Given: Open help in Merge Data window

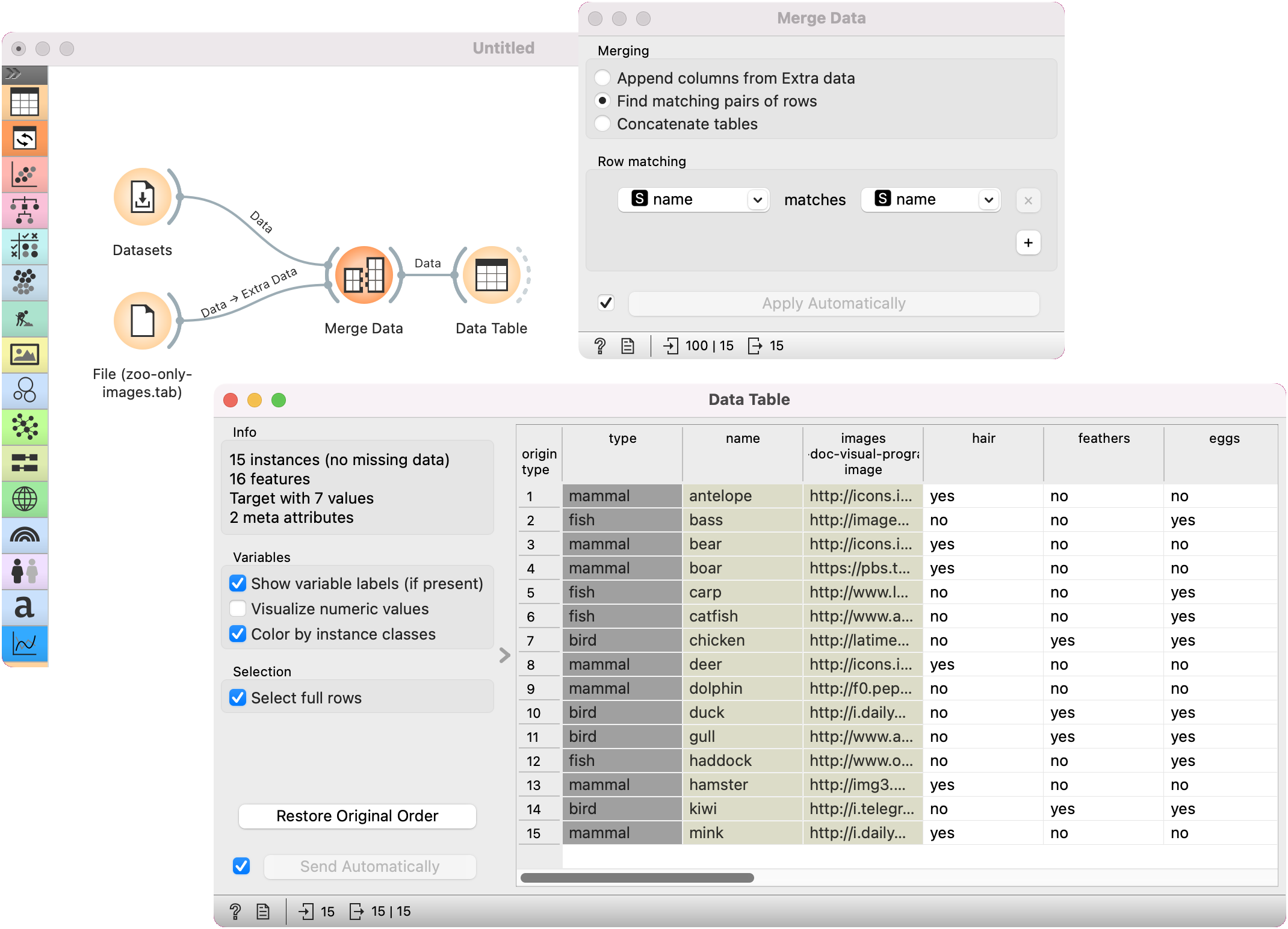Looking at the screenshot, I should click(x=599, y=345).
